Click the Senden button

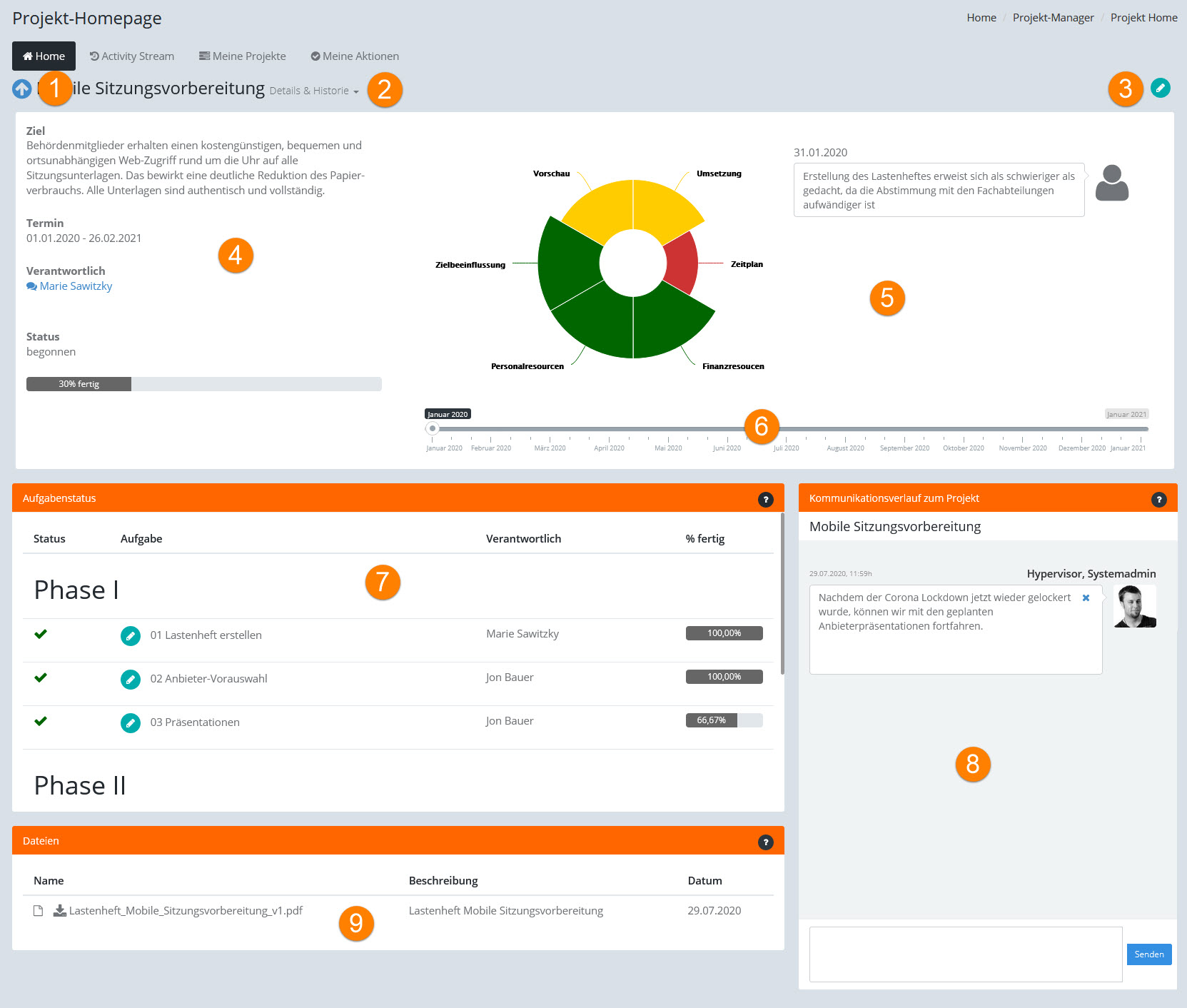point(1148,954)
